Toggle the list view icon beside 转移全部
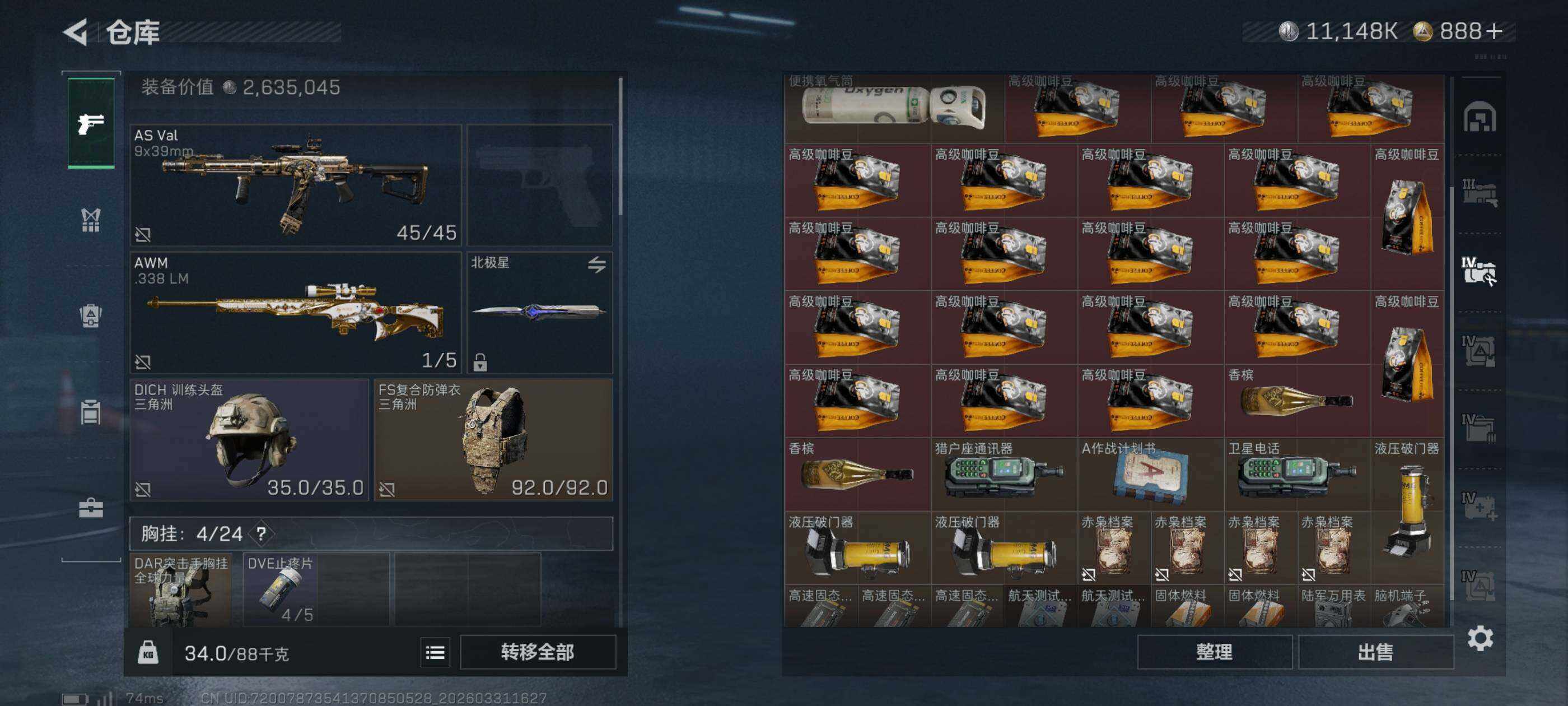 coord(435,653)
